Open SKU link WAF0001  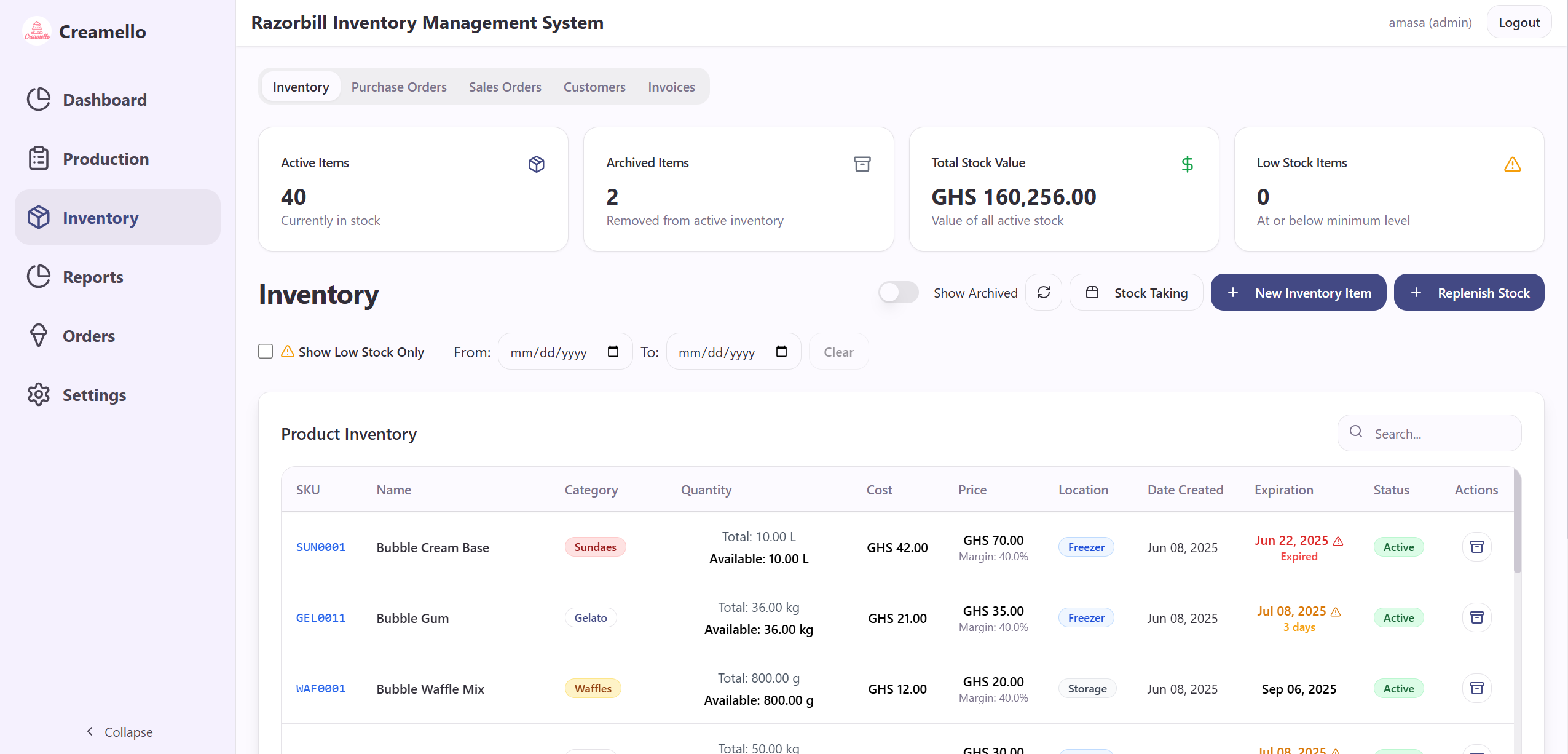[x=321, y=688]
